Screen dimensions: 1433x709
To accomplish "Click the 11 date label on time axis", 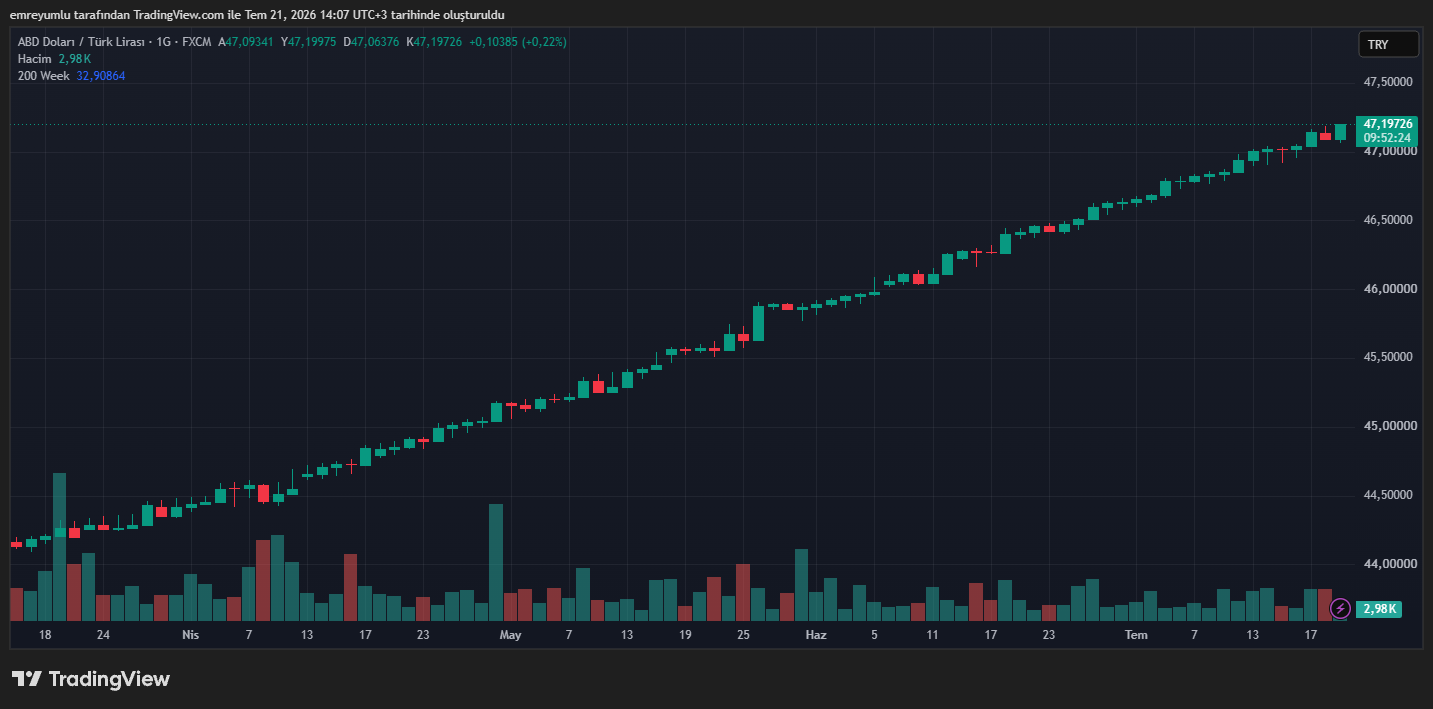I will 932,635.
